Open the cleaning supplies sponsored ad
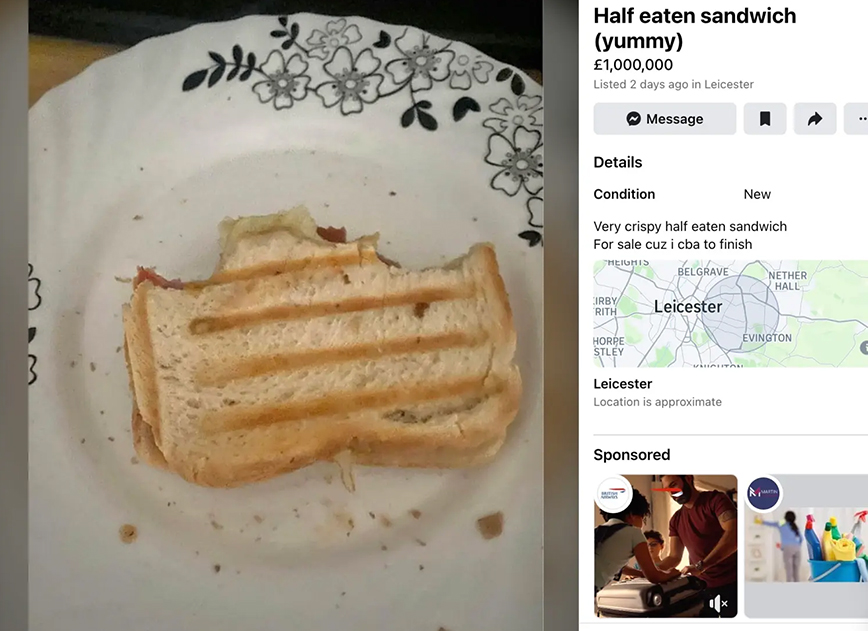The width and height of the screenshot is (868, 631). click(x=807, y=546)
